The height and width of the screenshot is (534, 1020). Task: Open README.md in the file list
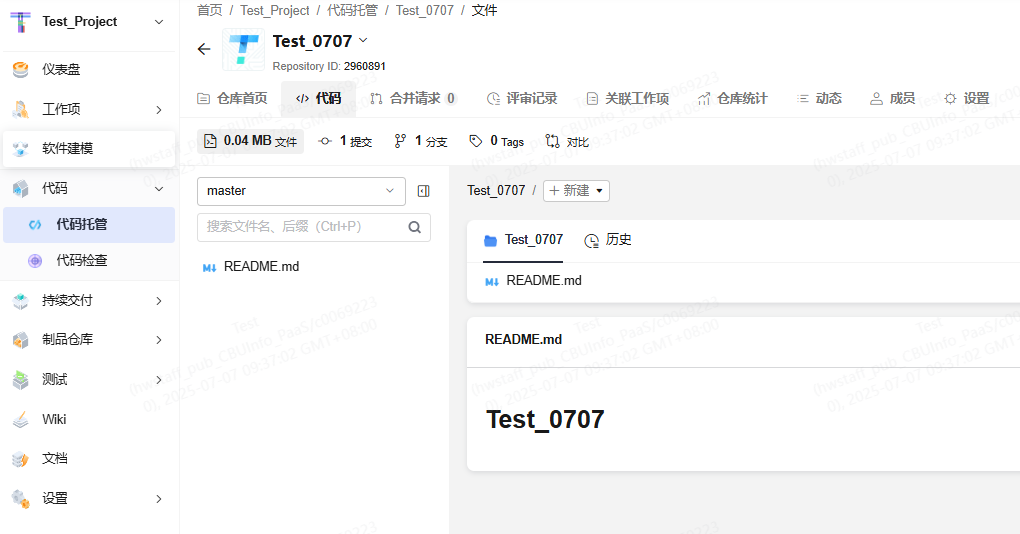coord(533,281)
